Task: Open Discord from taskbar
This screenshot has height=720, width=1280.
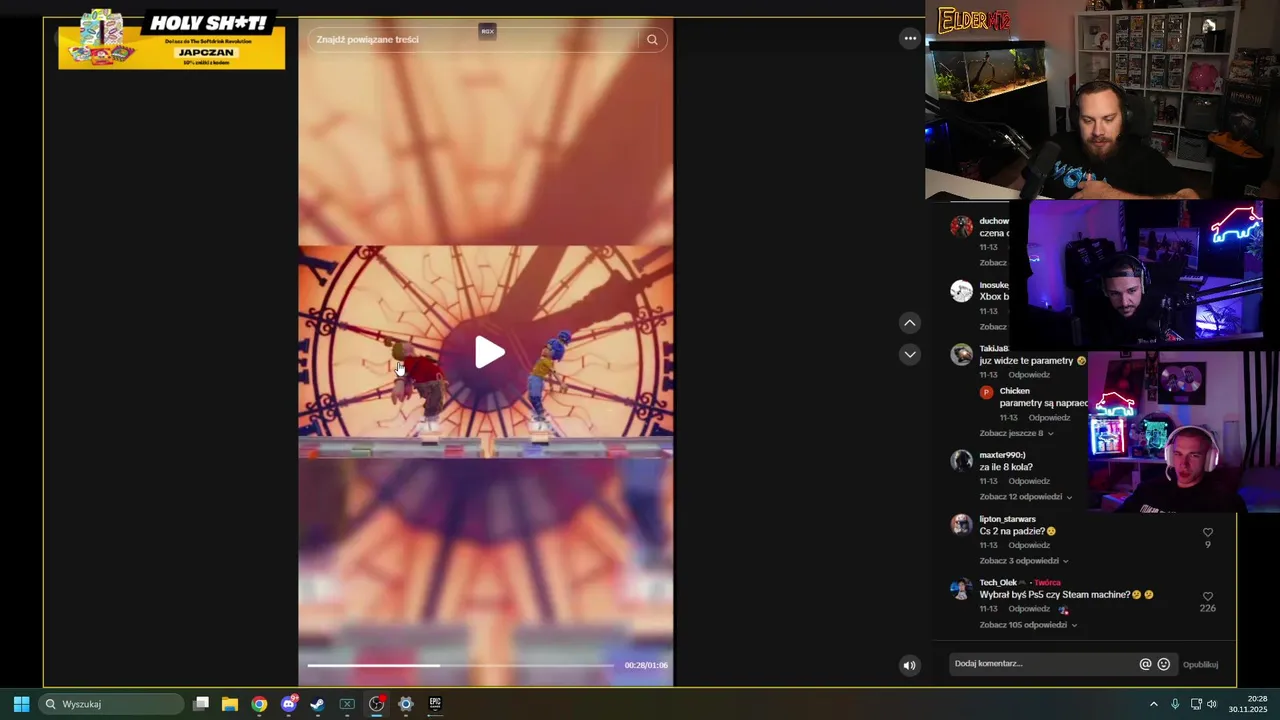Action: pyautogui.click(x=289, y=704)
